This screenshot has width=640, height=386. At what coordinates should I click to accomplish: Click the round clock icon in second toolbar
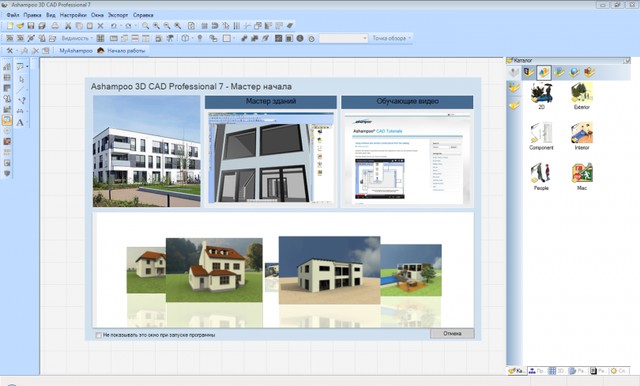311,38
